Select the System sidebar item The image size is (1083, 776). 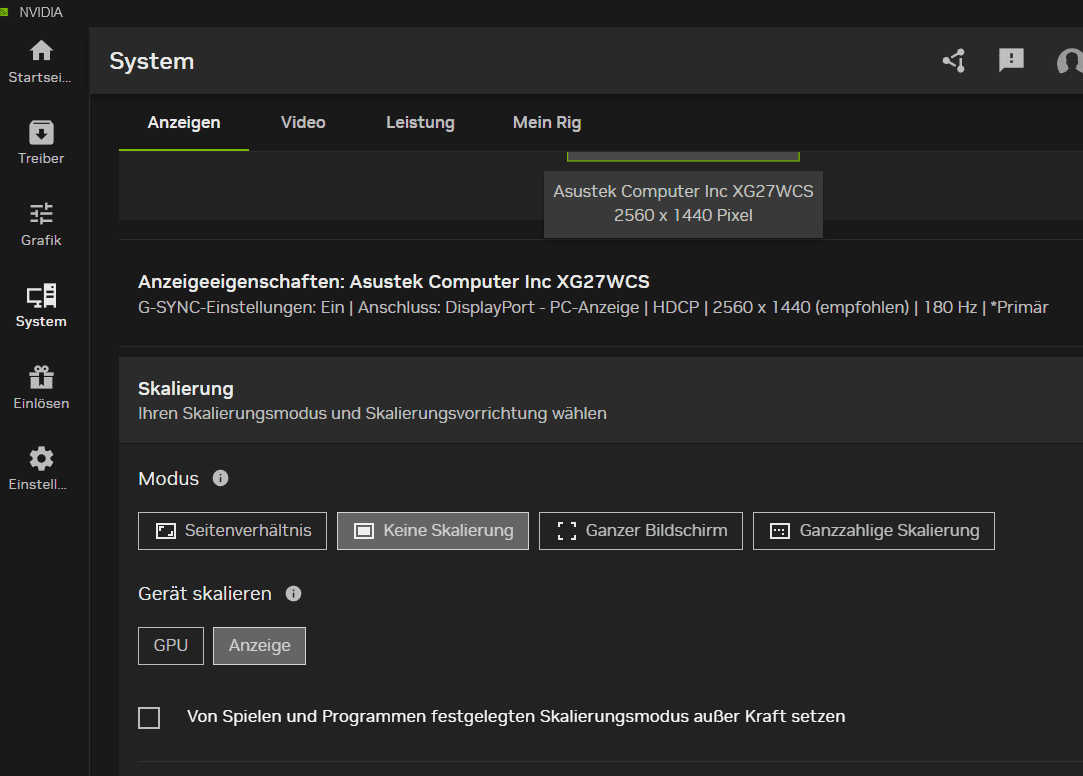41,306
